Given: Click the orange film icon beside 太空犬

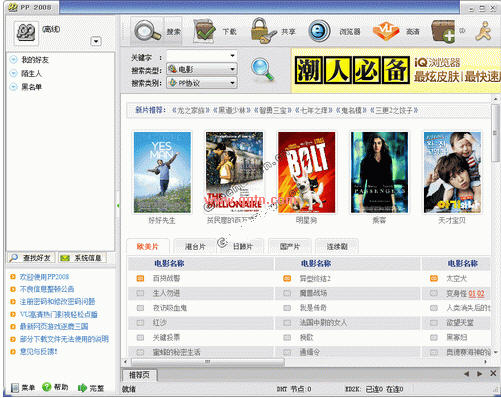Looking at the screenshot, I should (x=434, y=278).
